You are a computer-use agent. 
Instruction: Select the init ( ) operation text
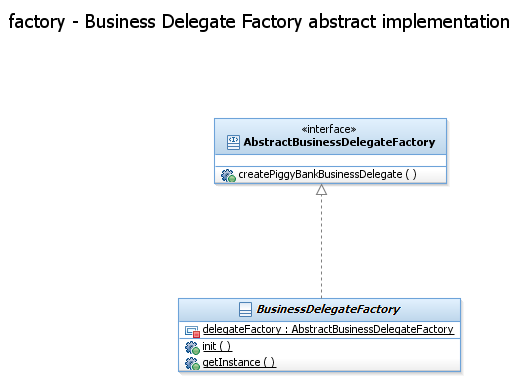pyautogui.click(x=217, y=346)
